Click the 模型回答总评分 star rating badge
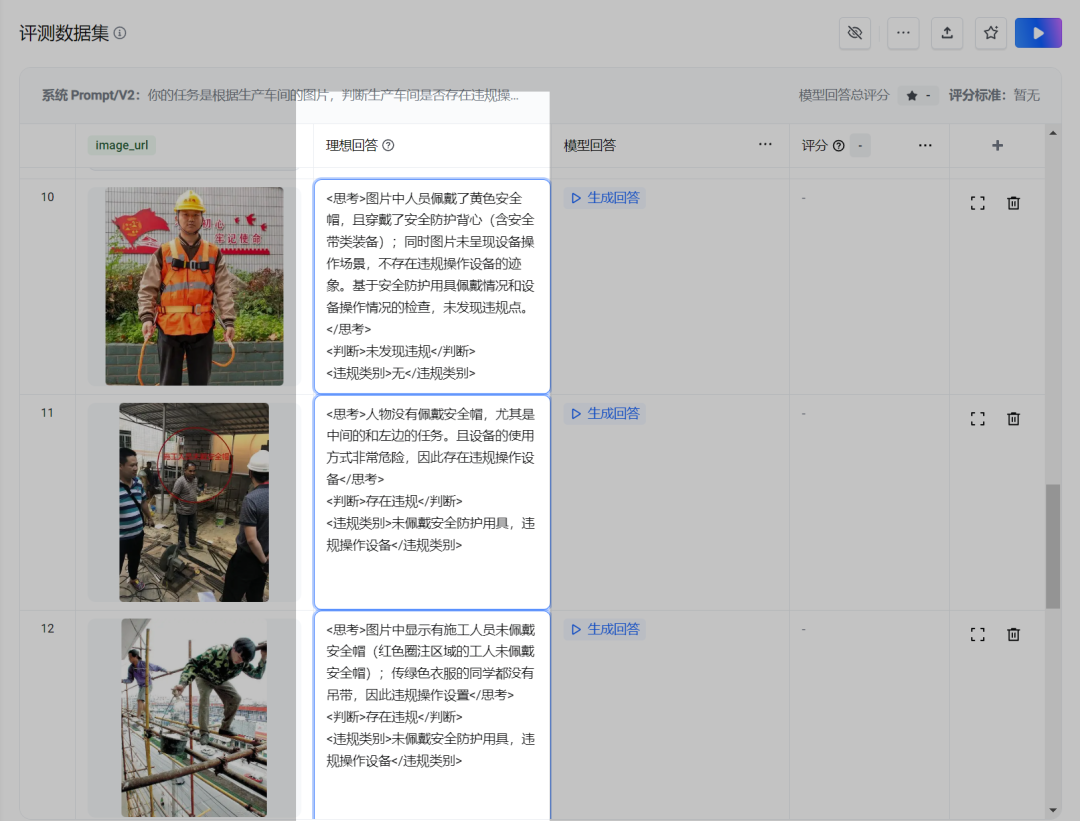1080x821 pixels. pyautogui.click(x=917, y=96)
